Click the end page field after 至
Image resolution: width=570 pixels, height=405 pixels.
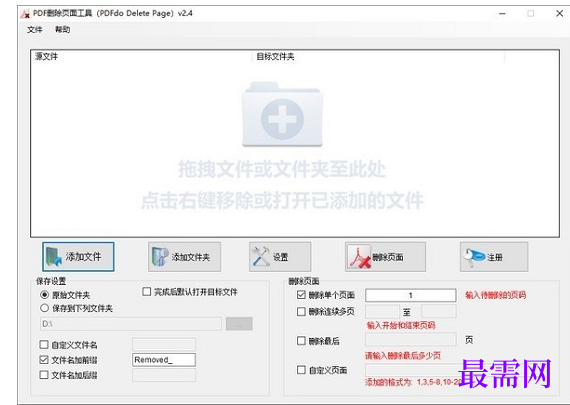click(x=439, y=312)
